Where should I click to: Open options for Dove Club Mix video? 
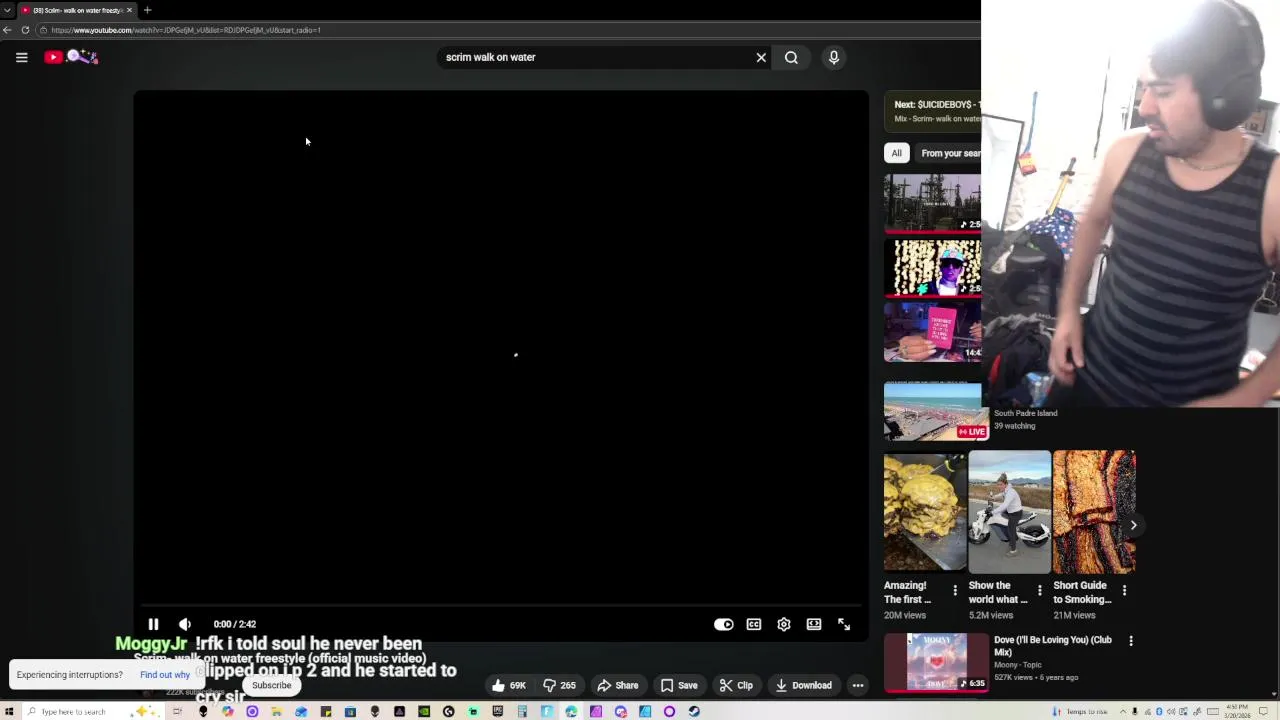(x=1131, y=641)
